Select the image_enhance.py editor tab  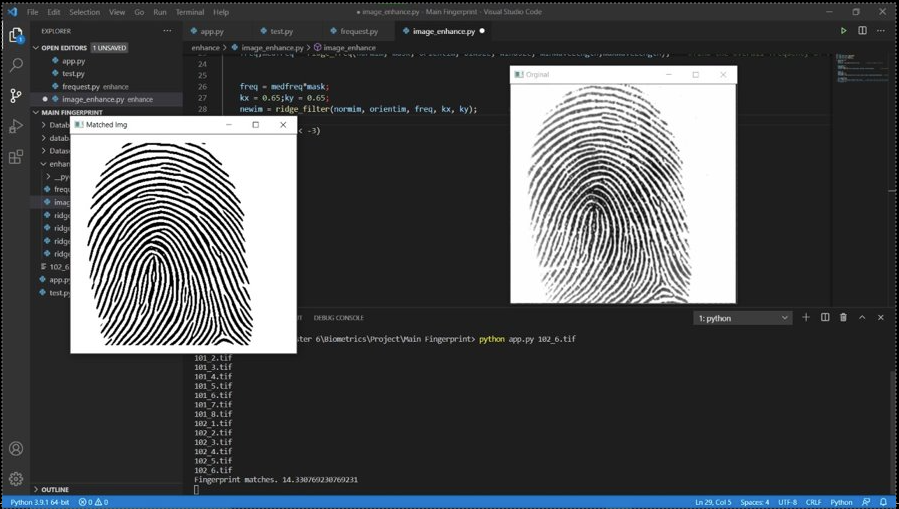(x=443, y=32)
